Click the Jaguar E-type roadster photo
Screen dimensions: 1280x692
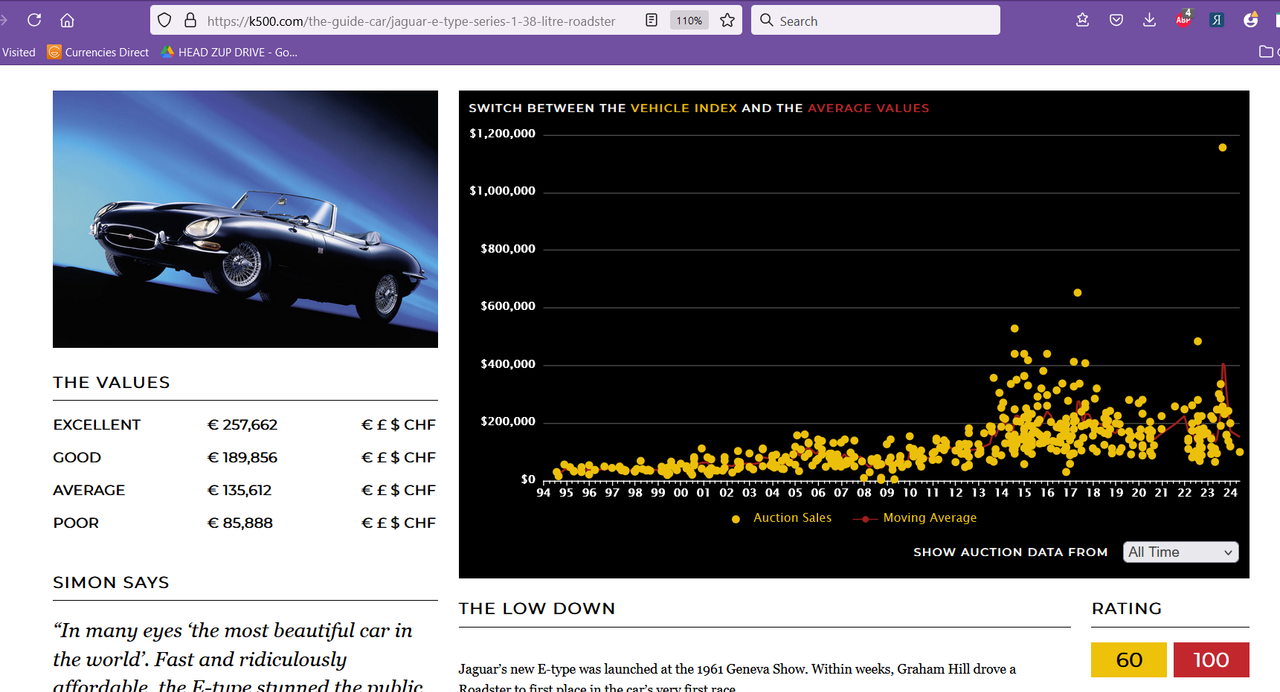[245, 219]
